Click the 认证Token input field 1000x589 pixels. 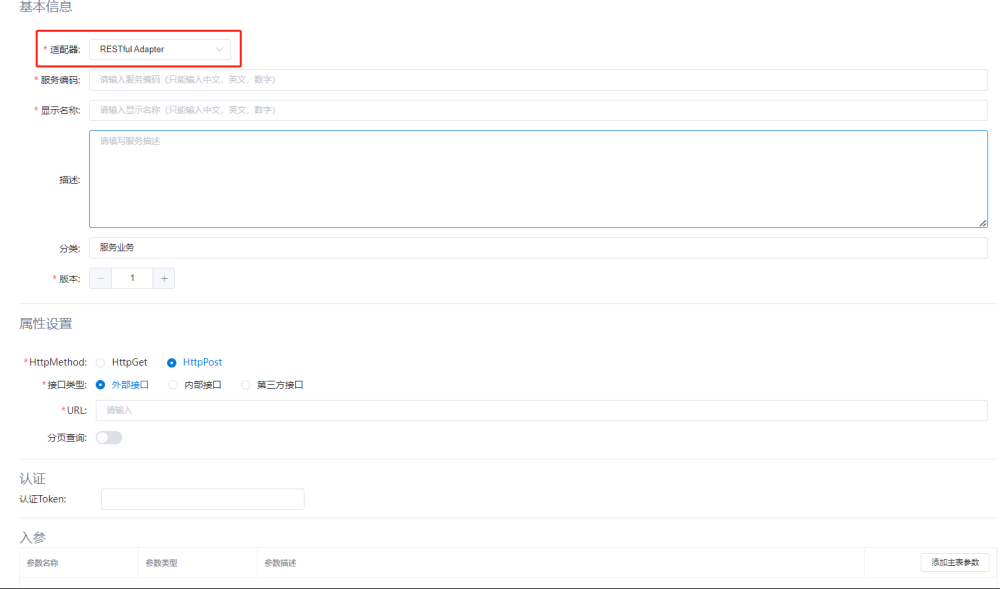coord(202,499)
